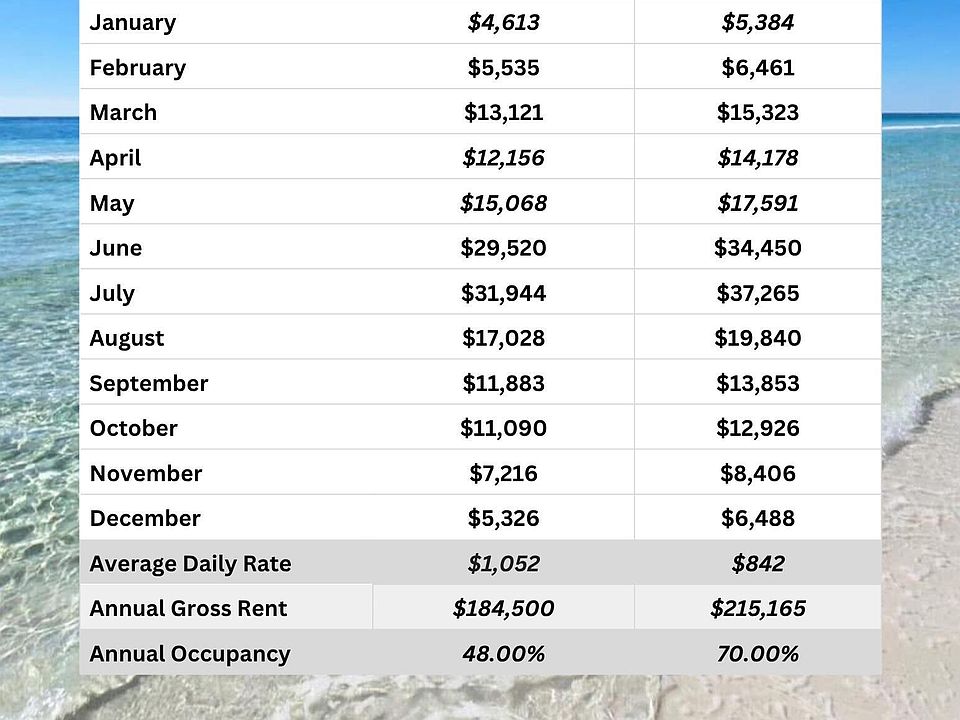Viewport: 960px width, 720px height.
Task: Select the June value $34,450
Action: 757,248
